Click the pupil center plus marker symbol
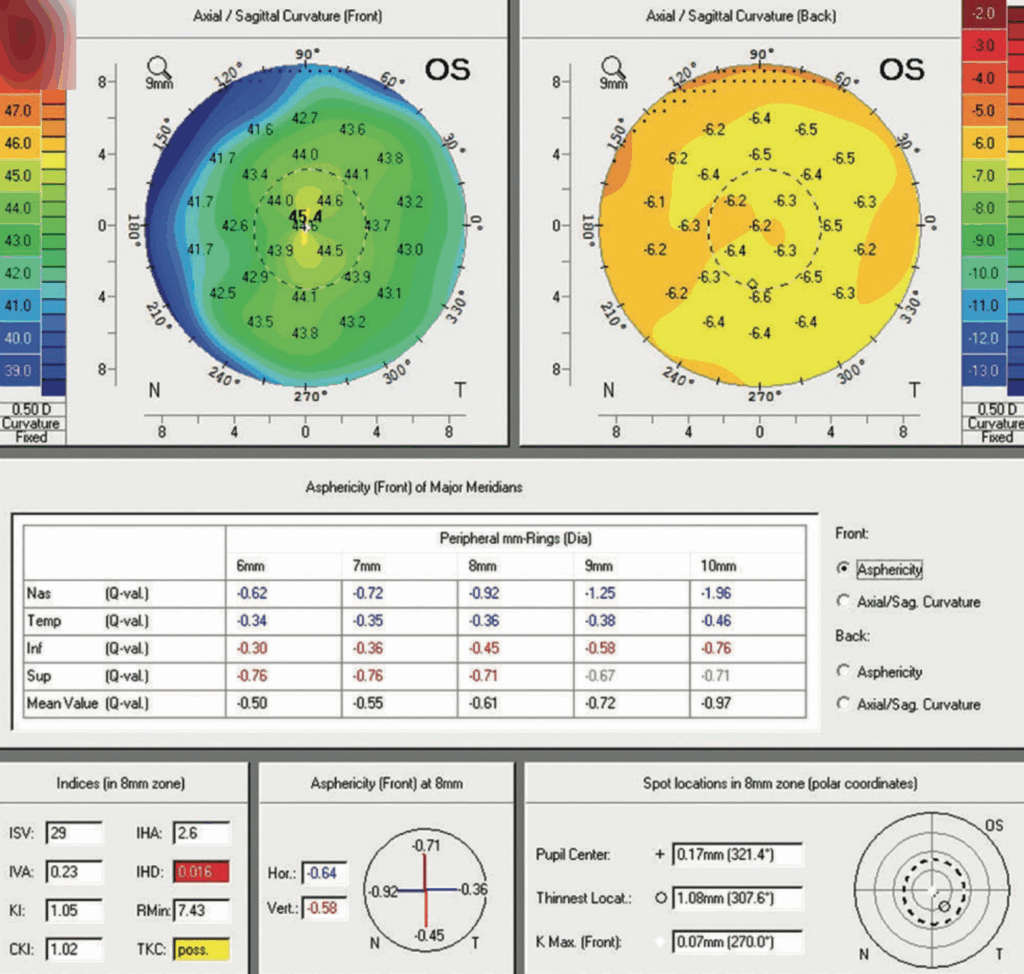Screen dimensions: 1024x974 [x=659, y=856]
